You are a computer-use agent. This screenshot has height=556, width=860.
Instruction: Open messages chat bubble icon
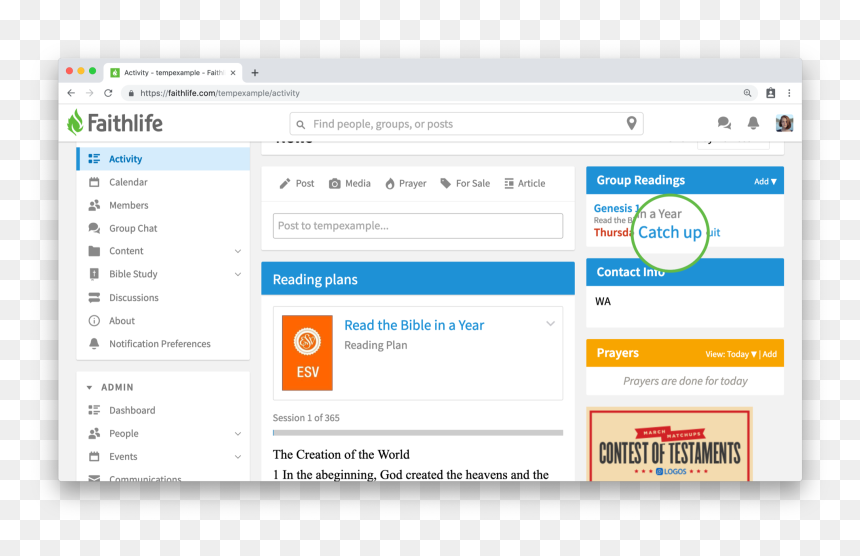[x=724, y=123]
